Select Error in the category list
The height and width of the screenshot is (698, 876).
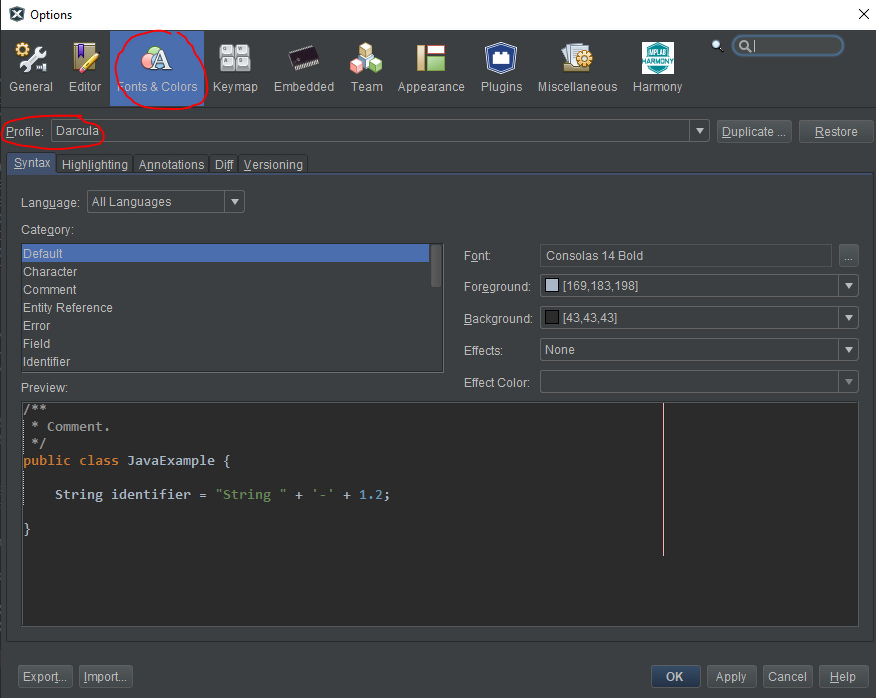[x=225, y=325]
